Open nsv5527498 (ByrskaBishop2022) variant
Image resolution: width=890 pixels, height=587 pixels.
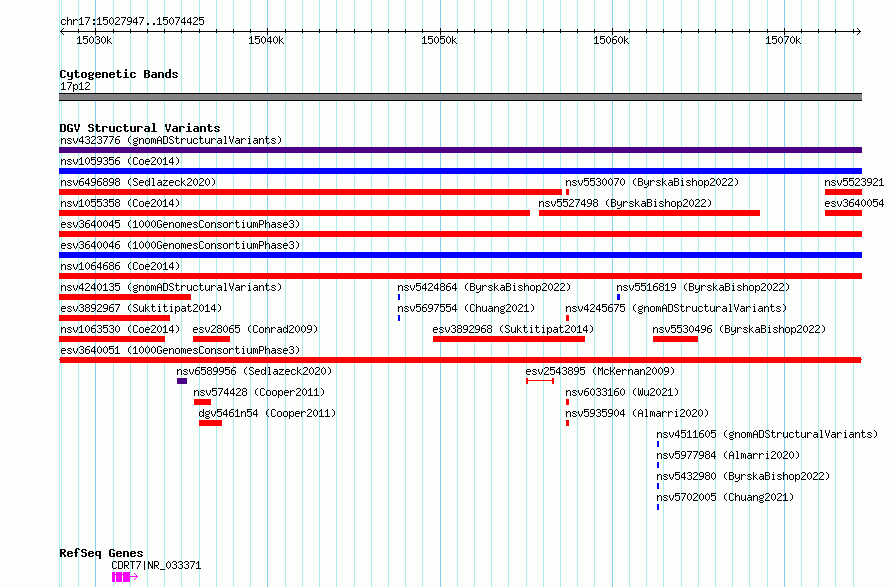[625, 203]
